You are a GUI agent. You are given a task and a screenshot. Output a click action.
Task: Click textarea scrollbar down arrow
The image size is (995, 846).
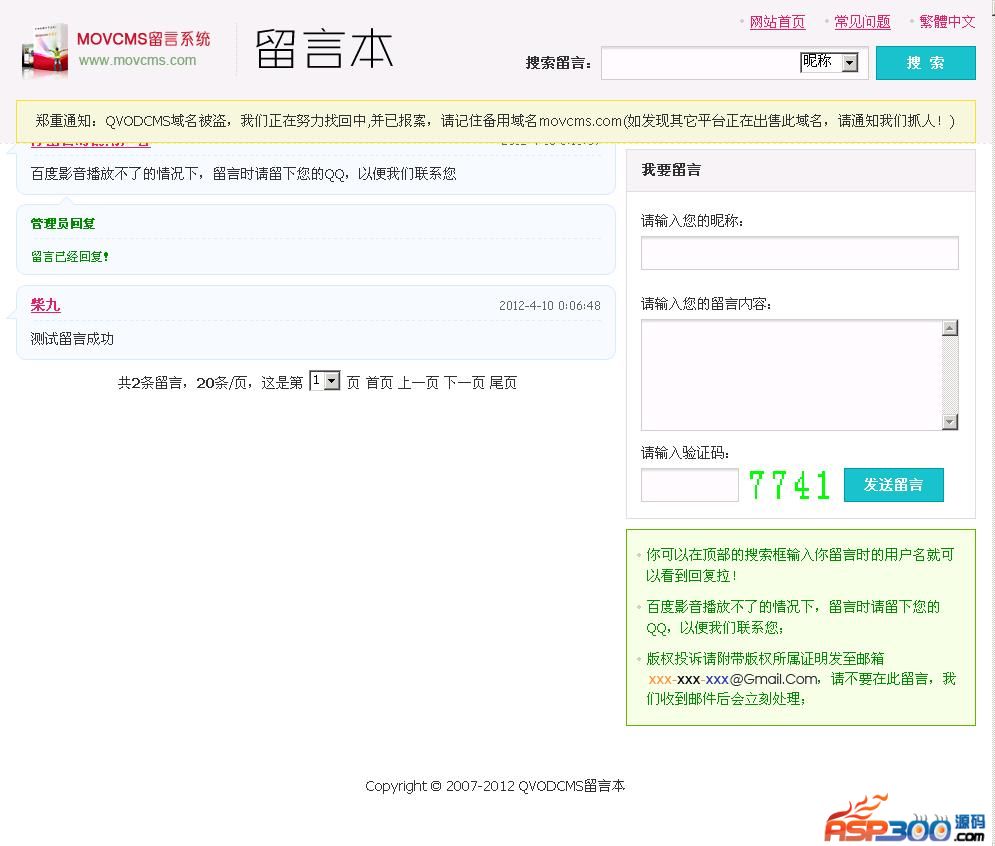coord(950,422)
